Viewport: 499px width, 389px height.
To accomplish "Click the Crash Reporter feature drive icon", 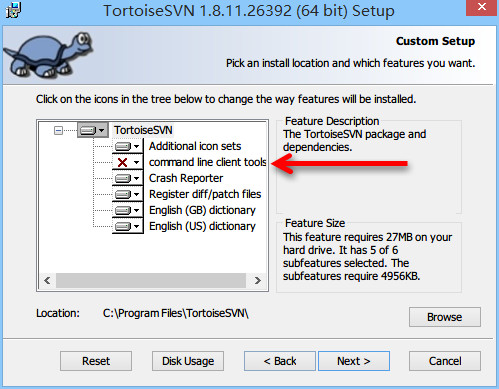I will (x=123, y=178).
